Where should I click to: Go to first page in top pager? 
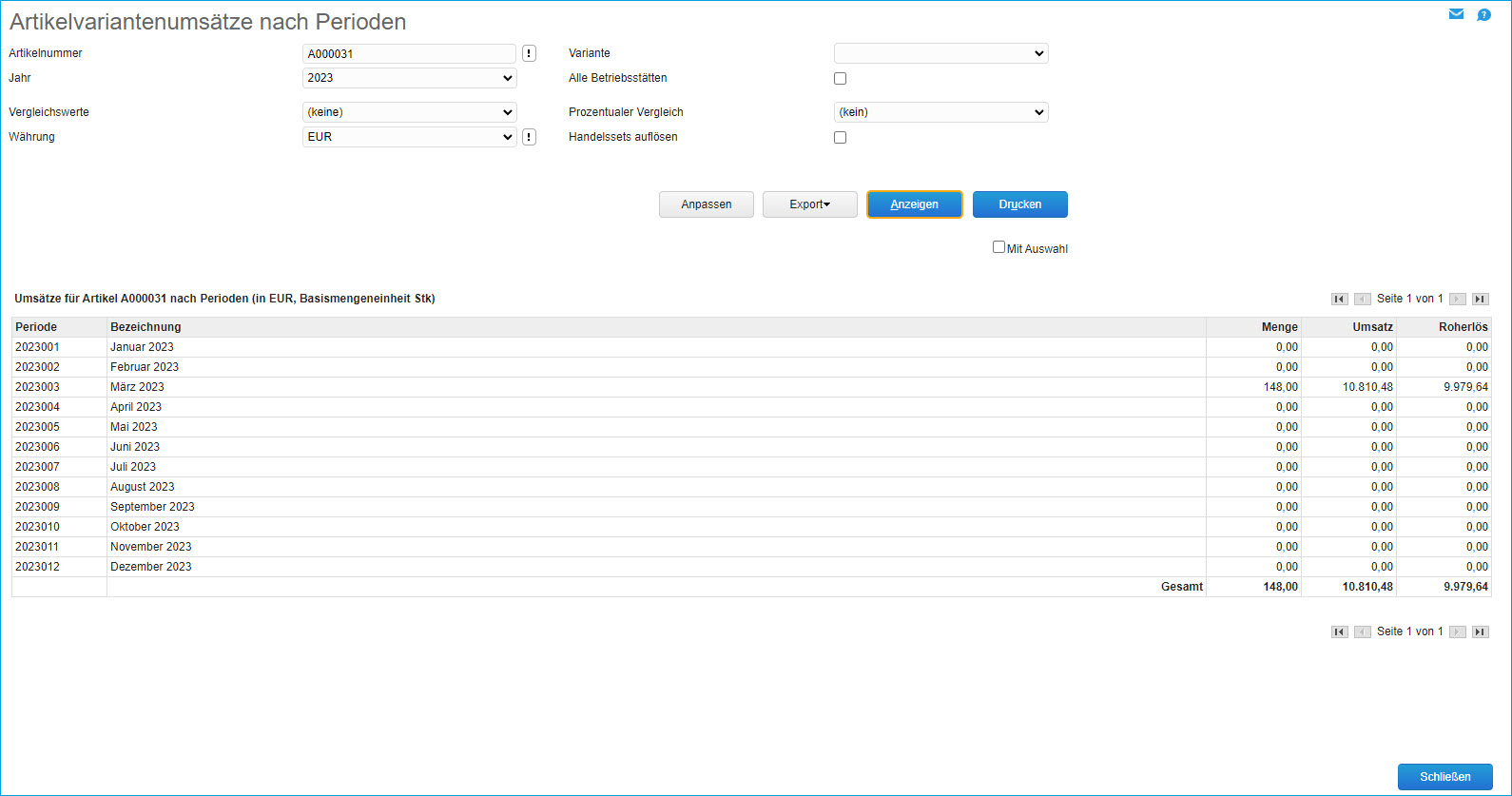pyautogui.click(x=1340, y=299)
